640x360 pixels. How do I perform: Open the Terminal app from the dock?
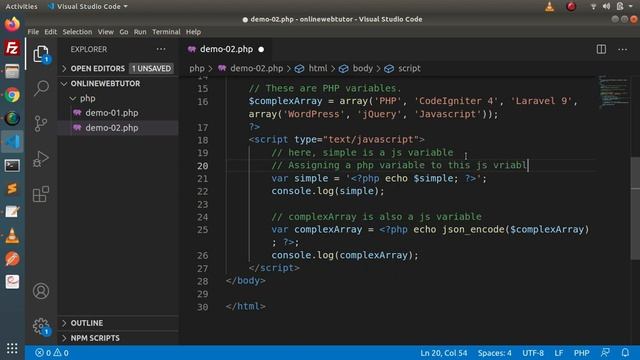(x=12, y=165)
